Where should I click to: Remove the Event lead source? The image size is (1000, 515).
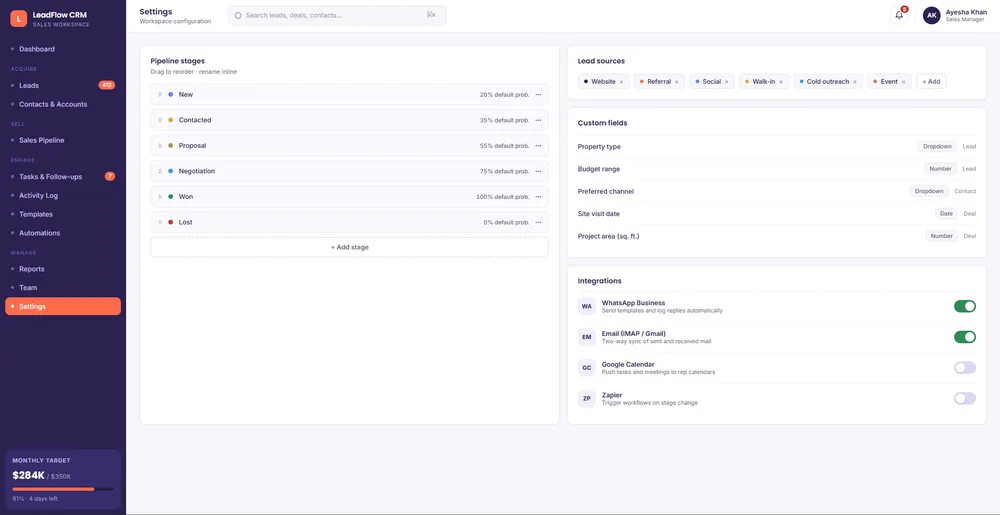pyautogui.click(x=903, y=82)
